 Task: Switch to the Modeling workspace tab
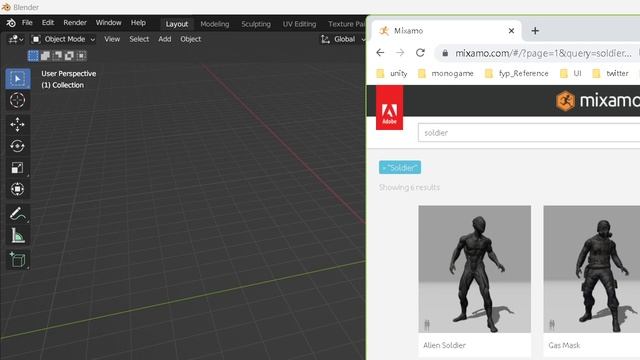tap(215, 24)
